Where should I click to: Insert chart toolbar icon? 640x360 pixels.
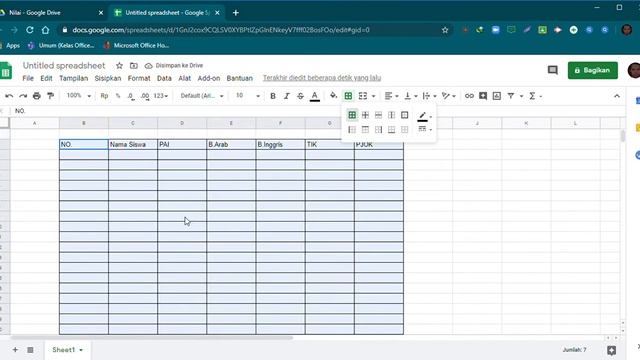click(497, 96)
